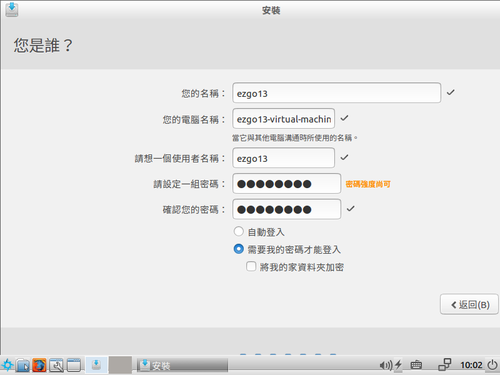Click the computer name field ezgo13-virtual-machin
Screen dimensions: 500x375
284,119
